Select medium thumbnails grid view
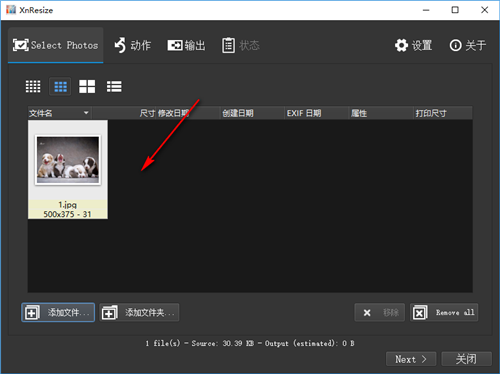This screenshot has width=500, height=374. (x=60, y=87)
